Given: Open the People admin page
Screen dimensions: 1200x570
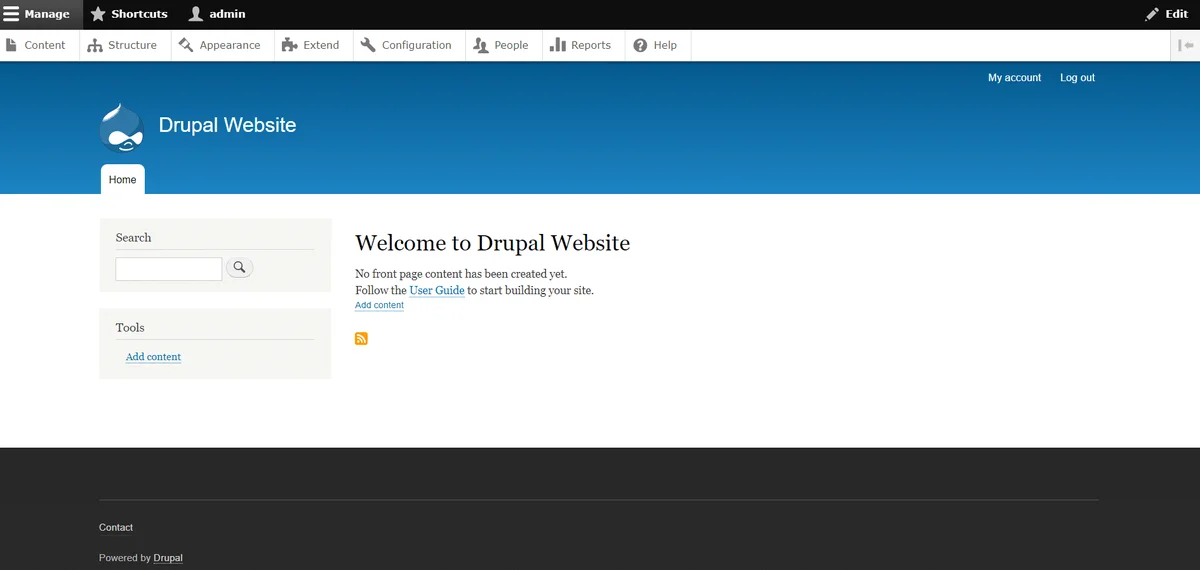Looking at the screenshot, I should point(501,45).
